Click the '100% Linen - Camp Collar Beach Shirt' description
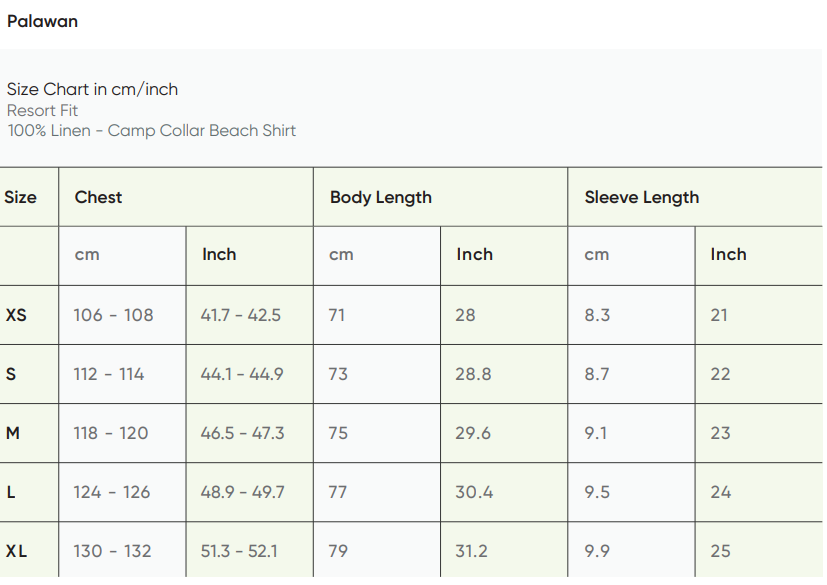 [151, 130]
